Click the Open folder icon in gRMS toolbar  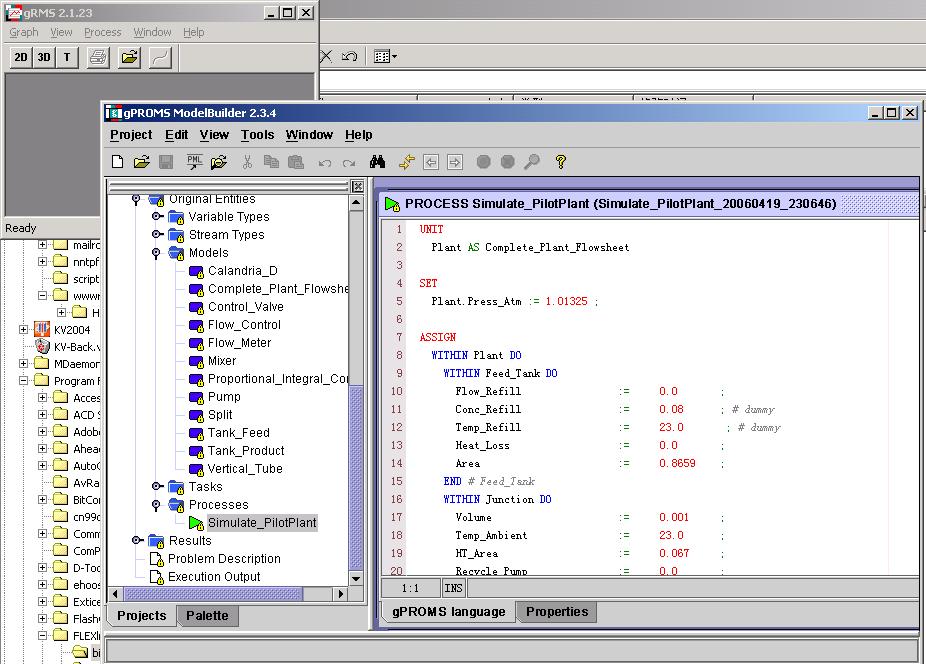(x=129, y=57)
